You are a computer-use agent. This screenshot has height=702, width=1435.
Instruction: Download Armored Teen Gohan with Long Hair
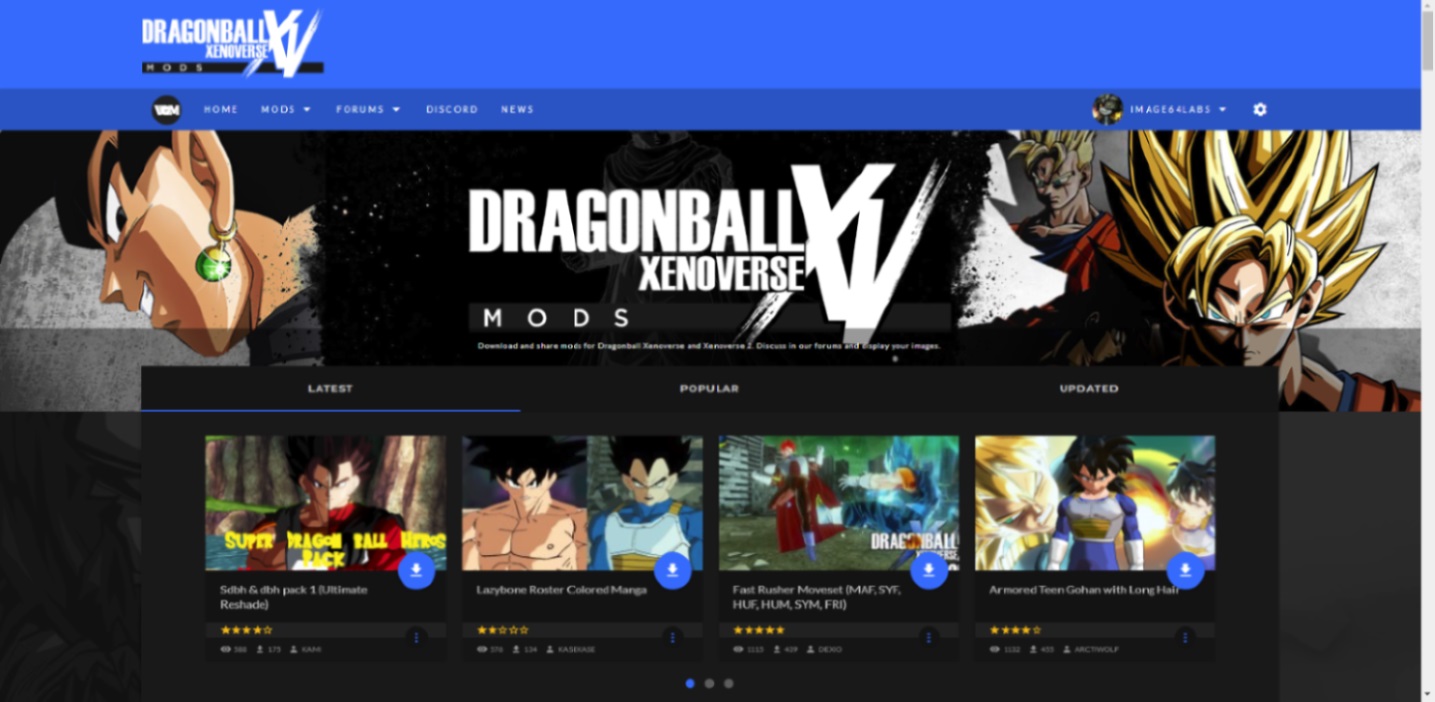pos(1185,570)
